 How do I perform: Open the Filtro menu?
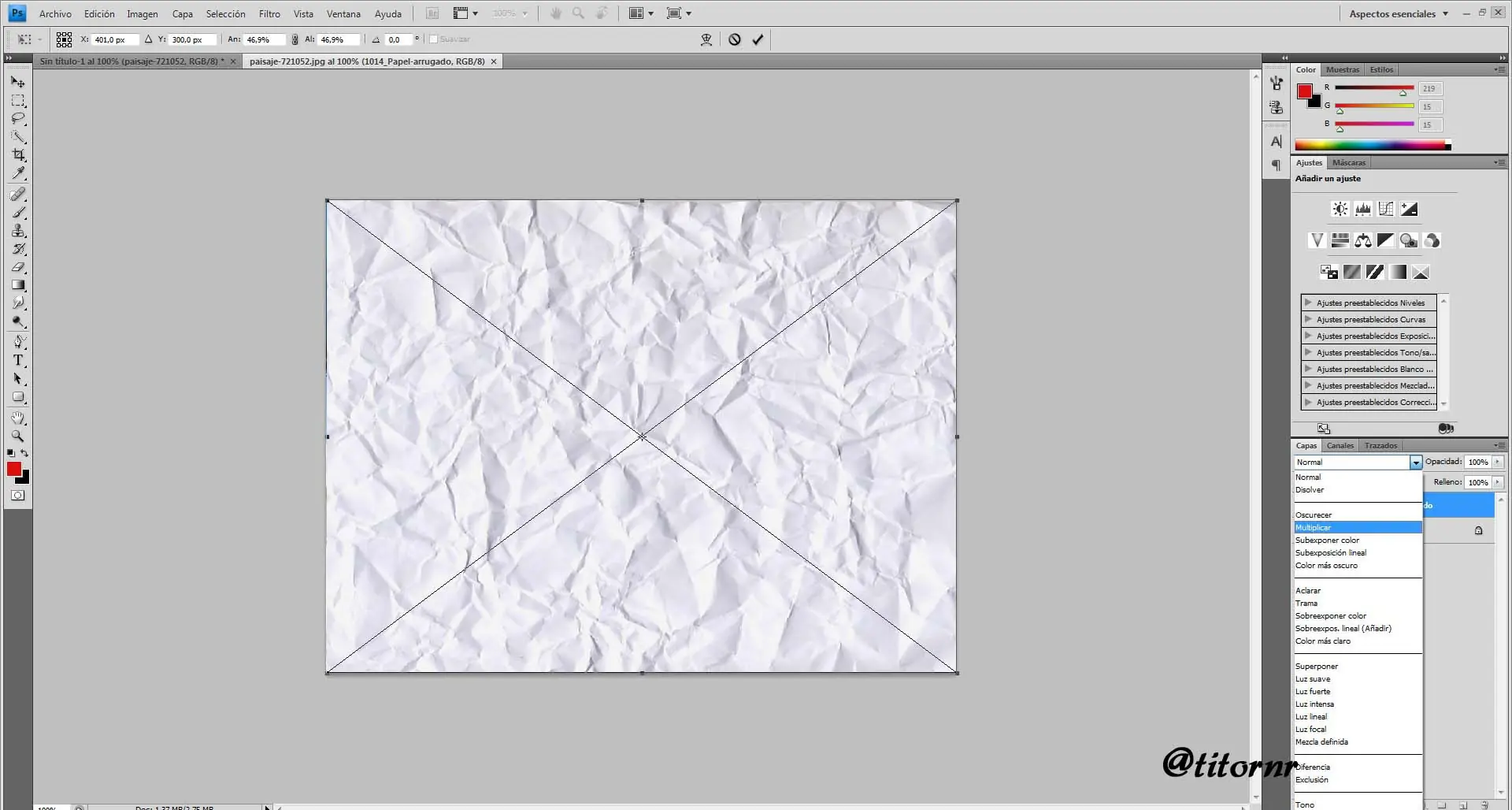point(269,13)
